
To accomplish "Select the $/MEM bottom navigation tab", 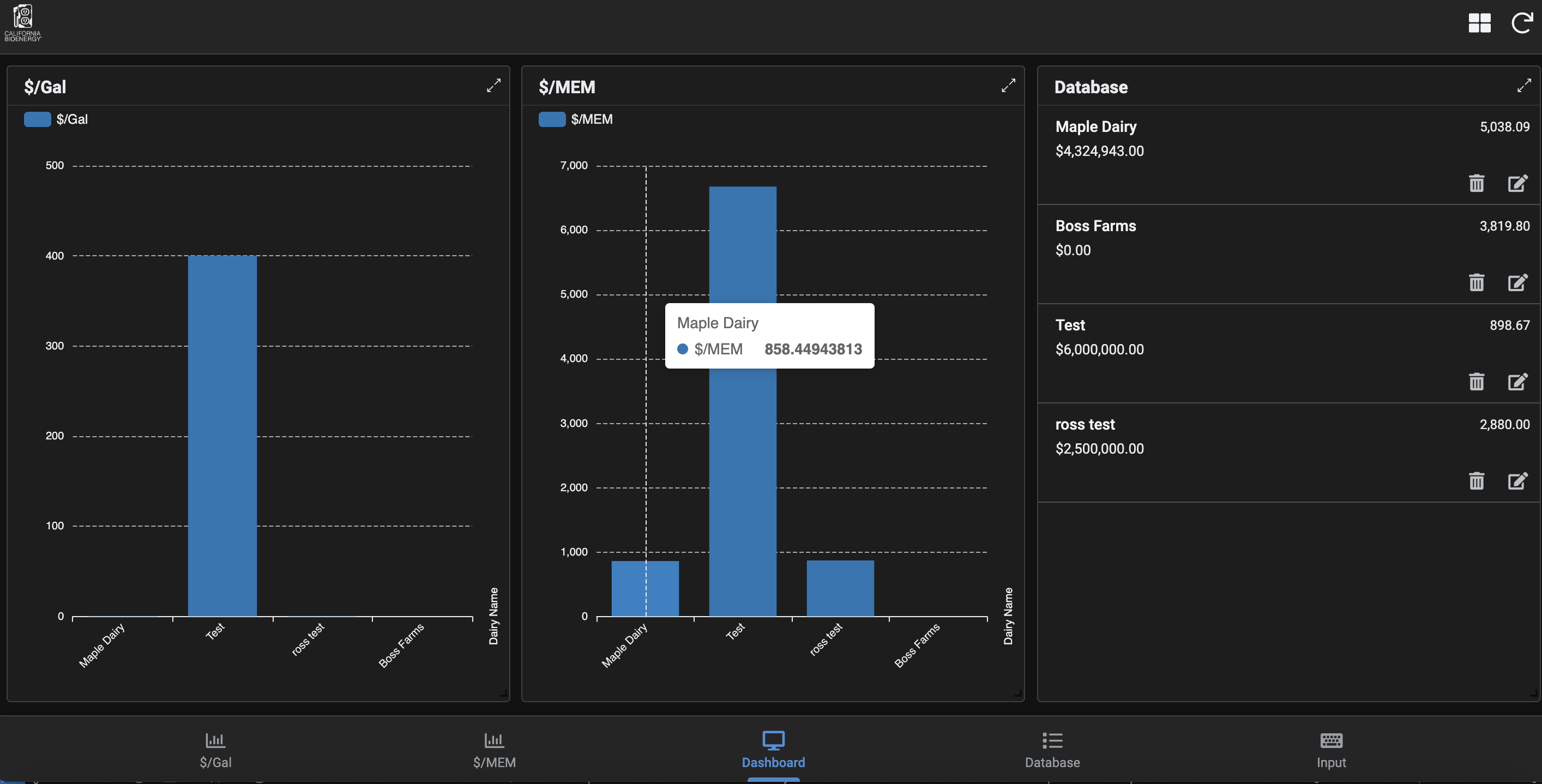I will (494, 749).
